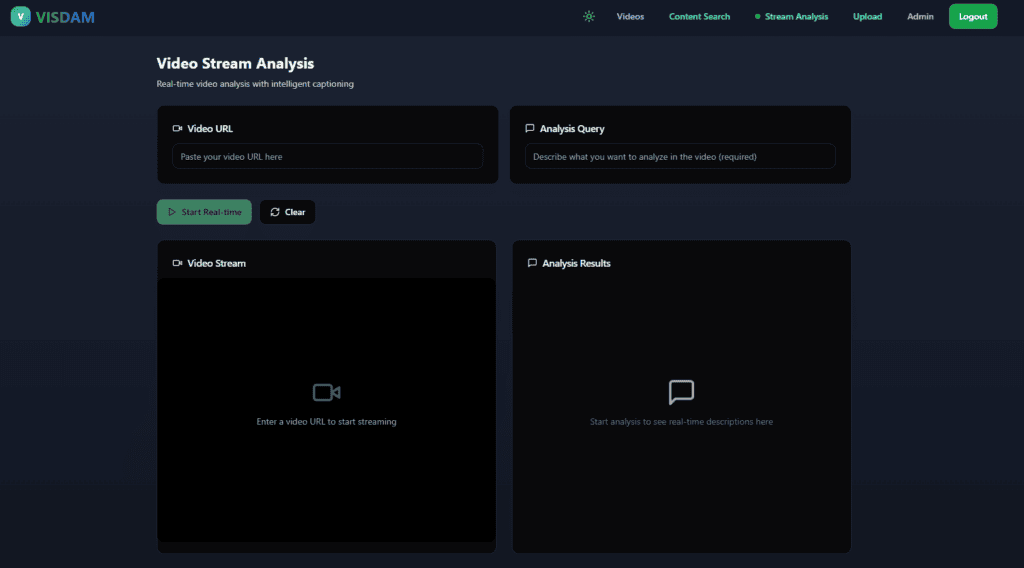Click the camera icon in Video Stream header
1024x568 pixels.
[x=177, y=263]
